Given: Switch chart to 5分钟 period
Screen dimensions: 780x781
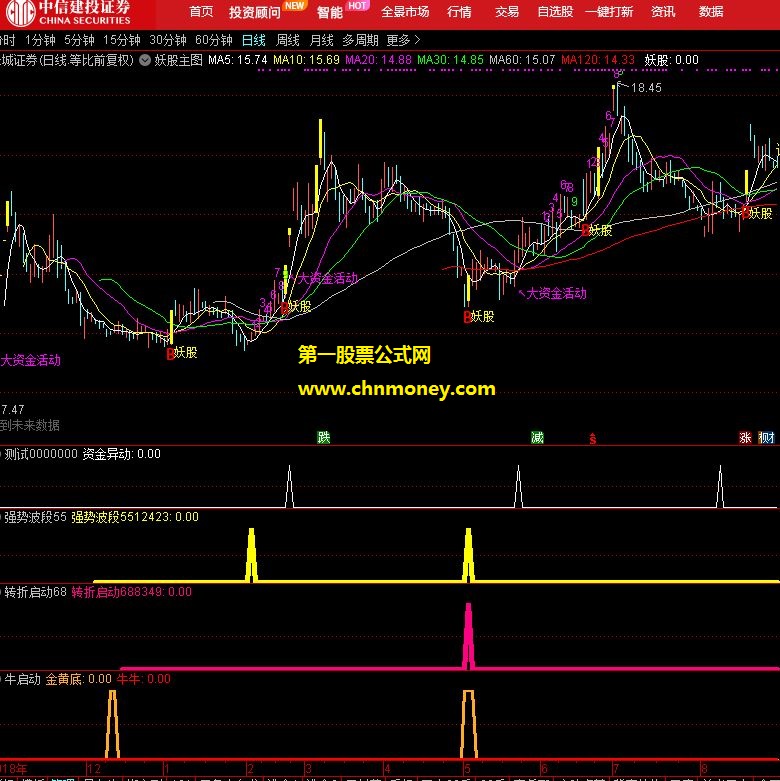Looking at the screenshot, I should point(79,40).
